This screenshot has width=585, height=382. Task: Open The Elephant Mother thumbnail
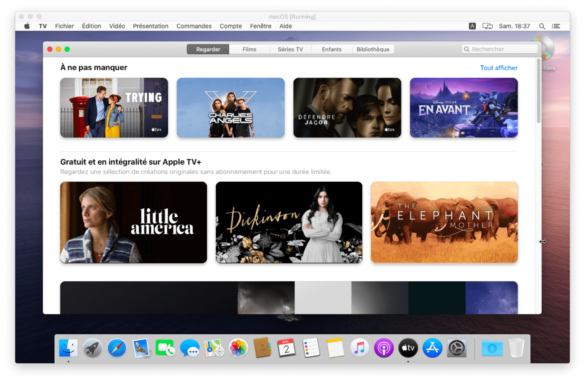[x=444, y=222]
